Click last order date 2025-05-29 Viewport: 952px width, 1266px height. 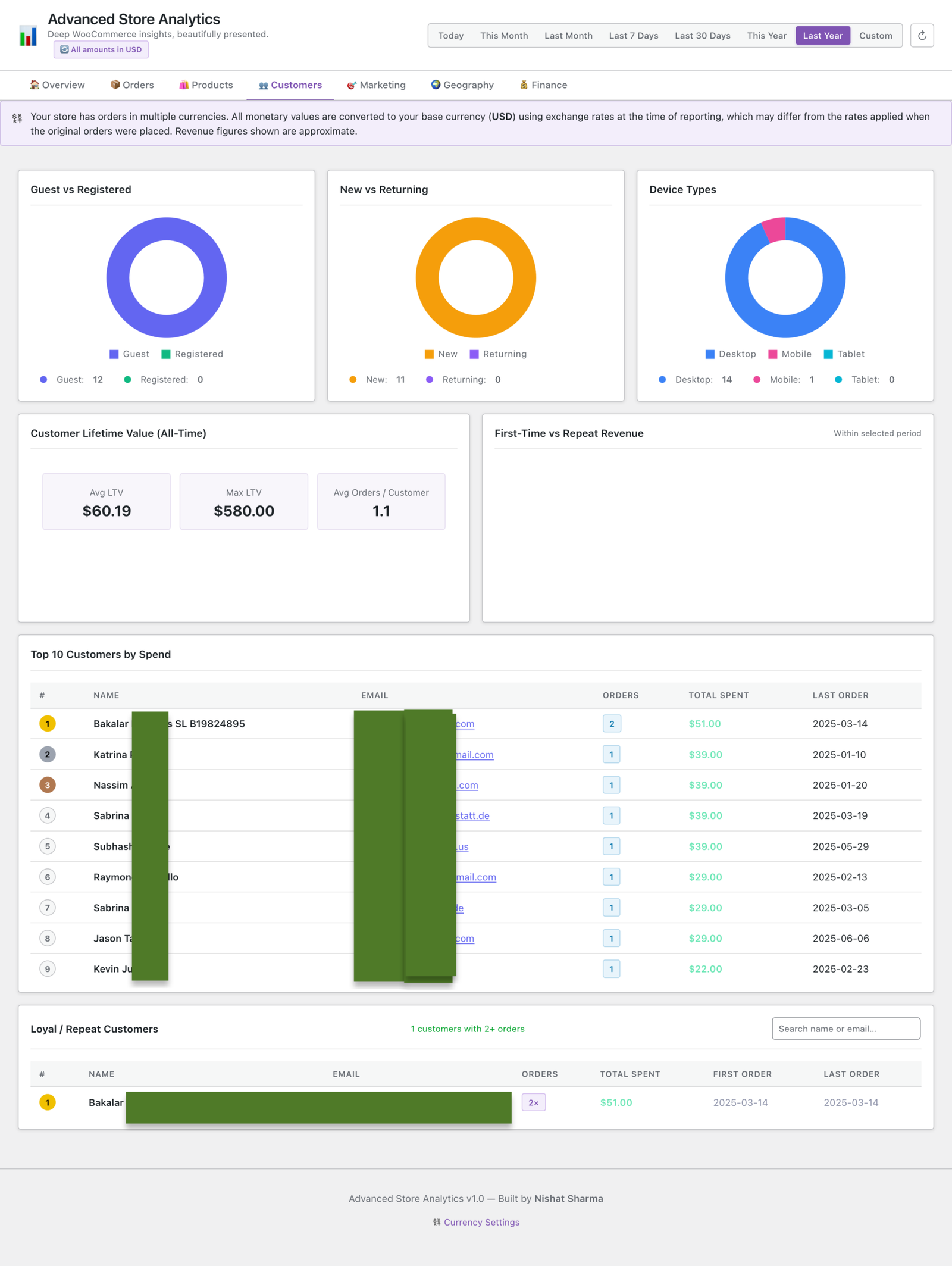841,846
